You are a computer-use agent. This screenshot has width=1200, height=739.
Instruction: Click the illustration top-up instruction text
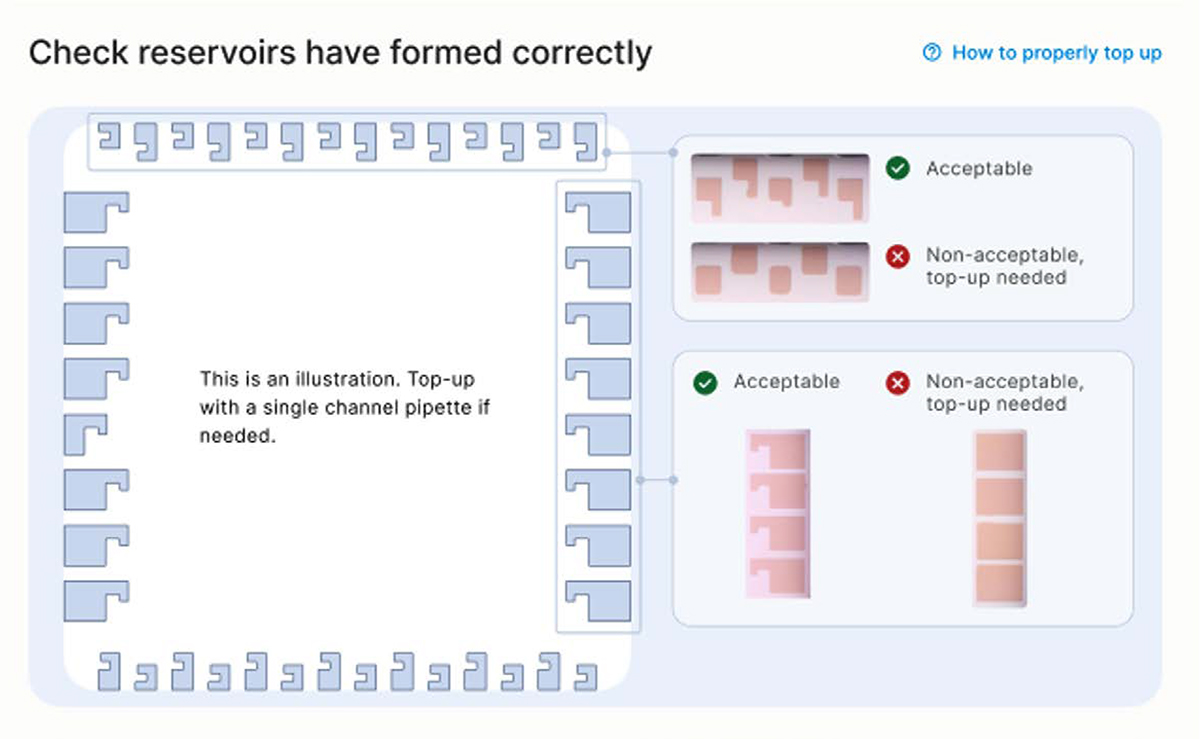[345, 408]
